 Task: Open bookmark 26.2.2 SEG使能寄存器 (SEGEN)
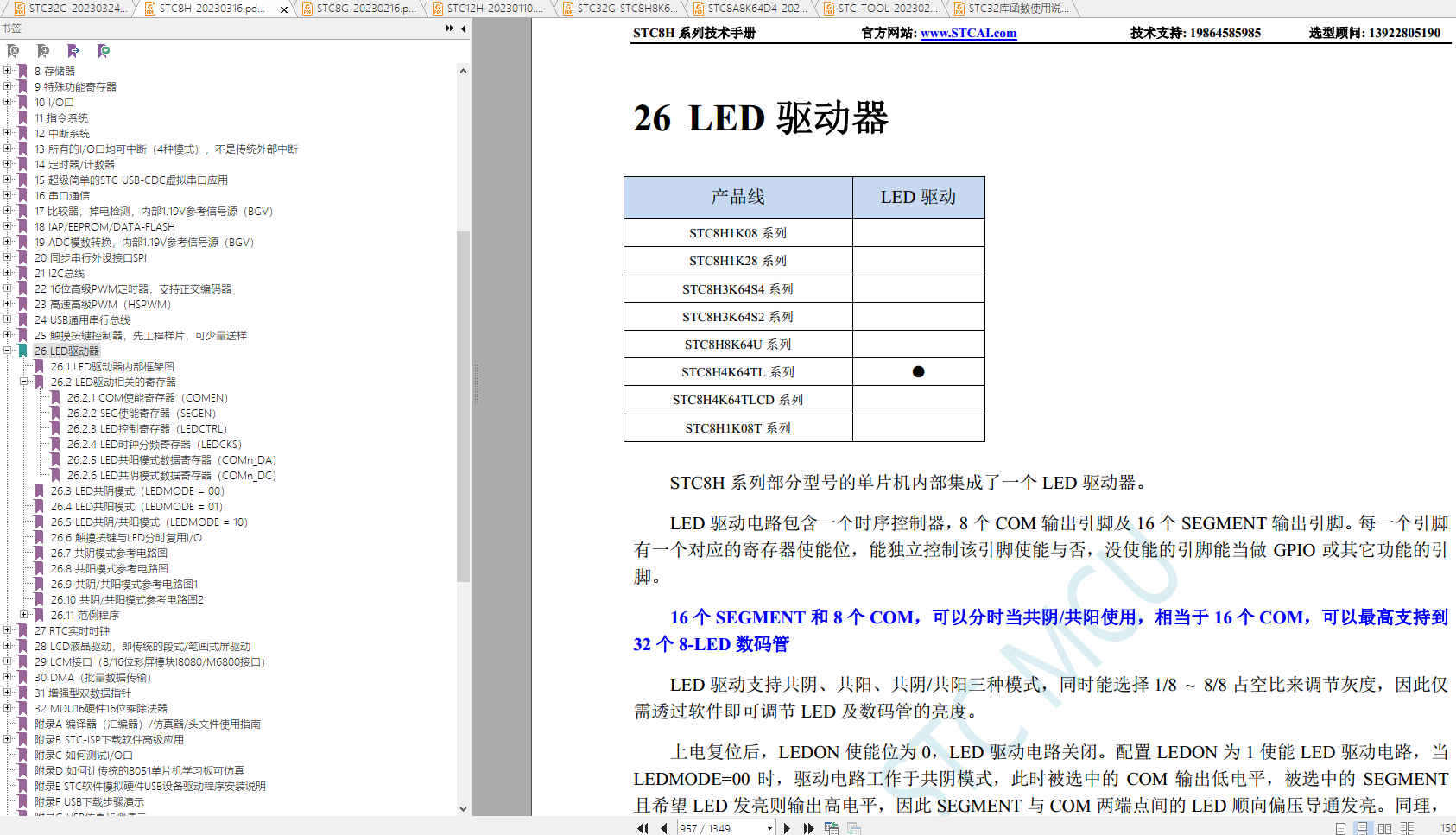coord(142,414)
